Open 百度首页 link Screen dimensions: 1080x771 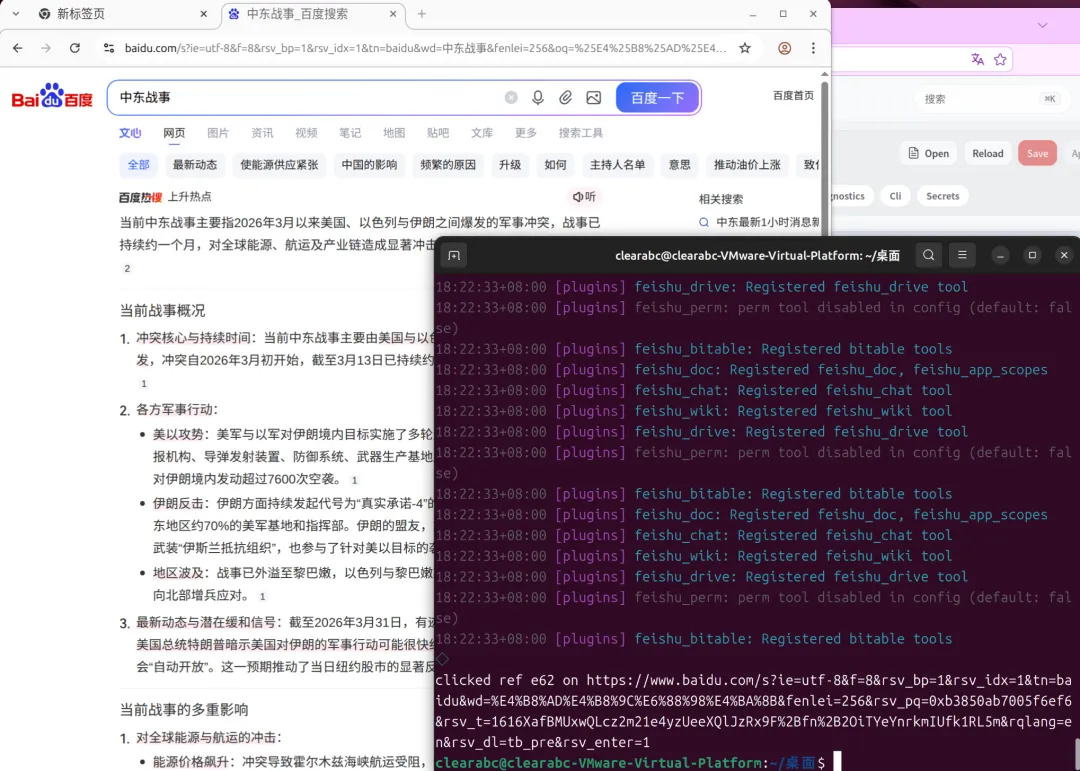(793, 96)
